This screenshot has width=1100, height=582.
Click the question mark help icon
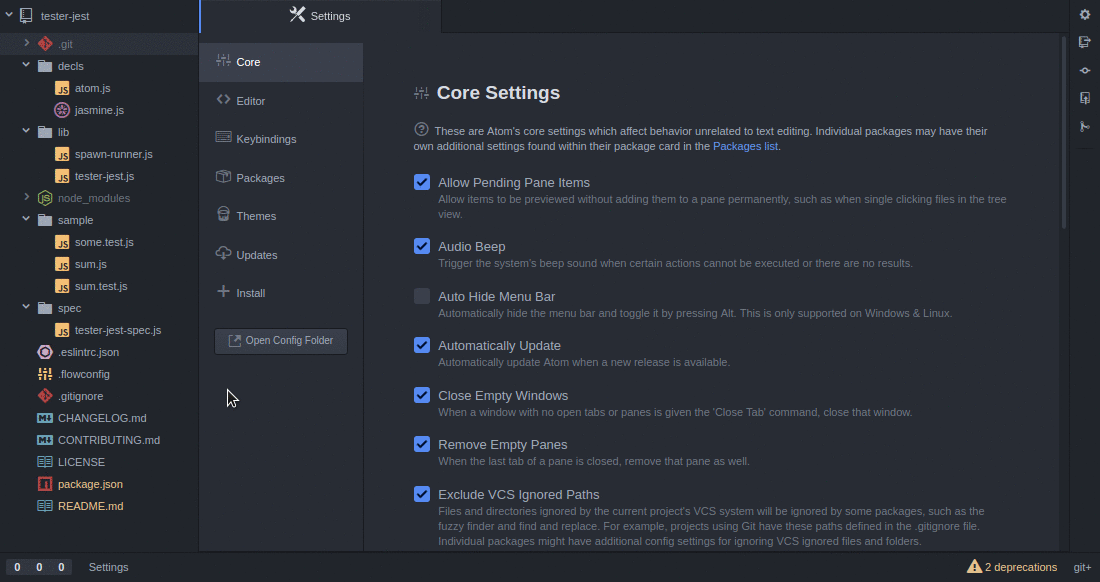click(x=421, y=129)
